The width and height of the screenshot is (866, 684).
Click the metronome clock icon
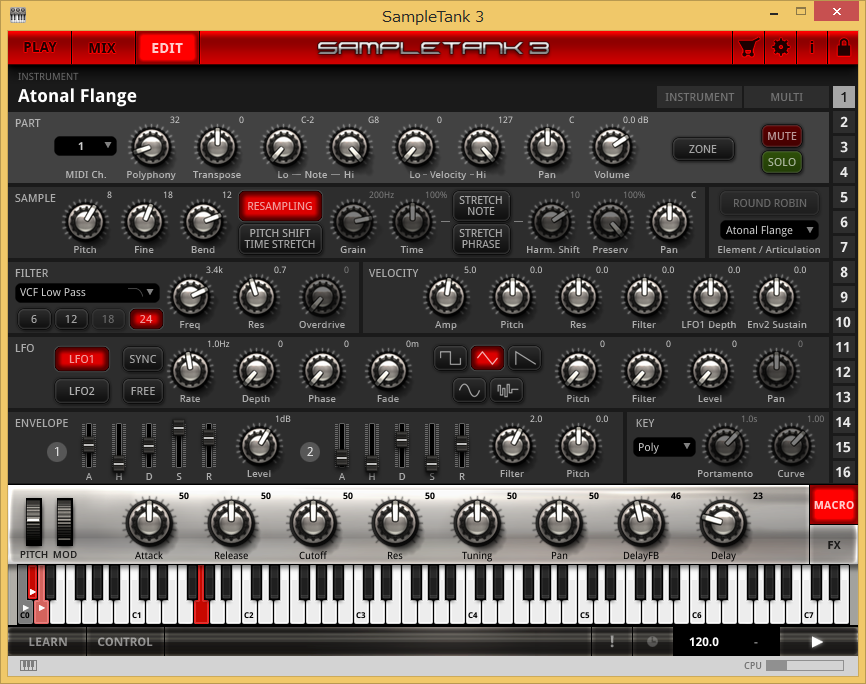[652, 641]
